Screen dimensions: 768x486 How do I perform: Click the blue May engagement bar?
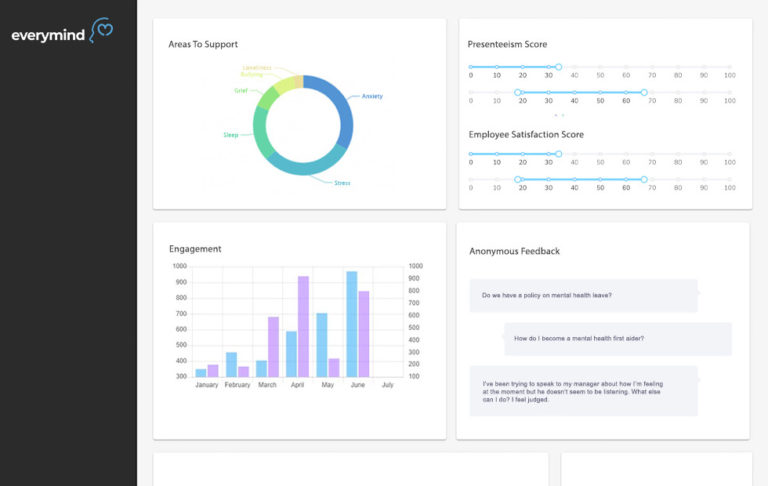pyautogui.click(x=322, y=344)
